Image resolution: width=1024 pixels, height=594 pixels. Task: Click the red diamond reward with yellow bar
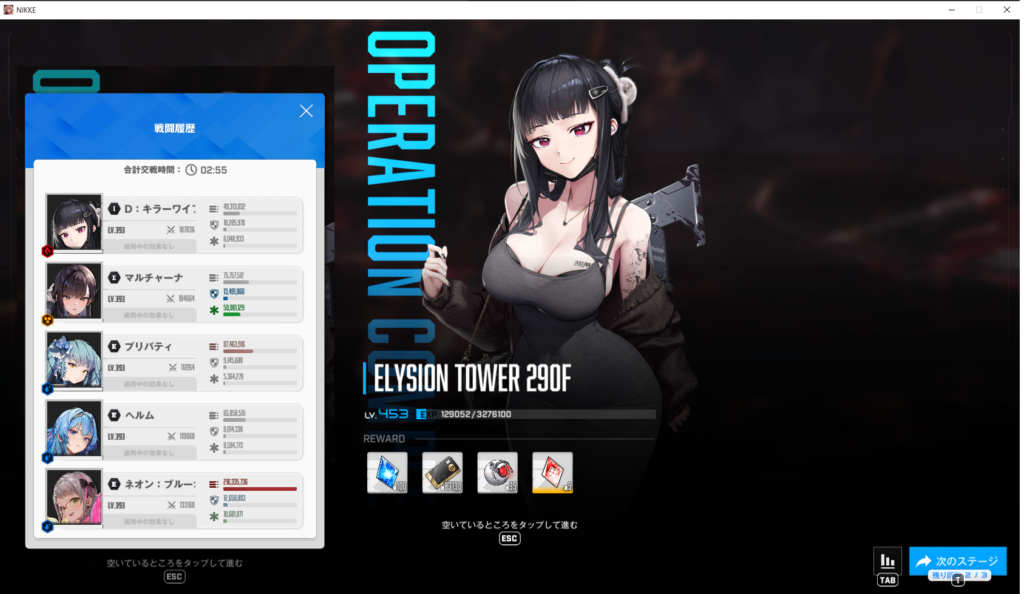coord(552,472)
